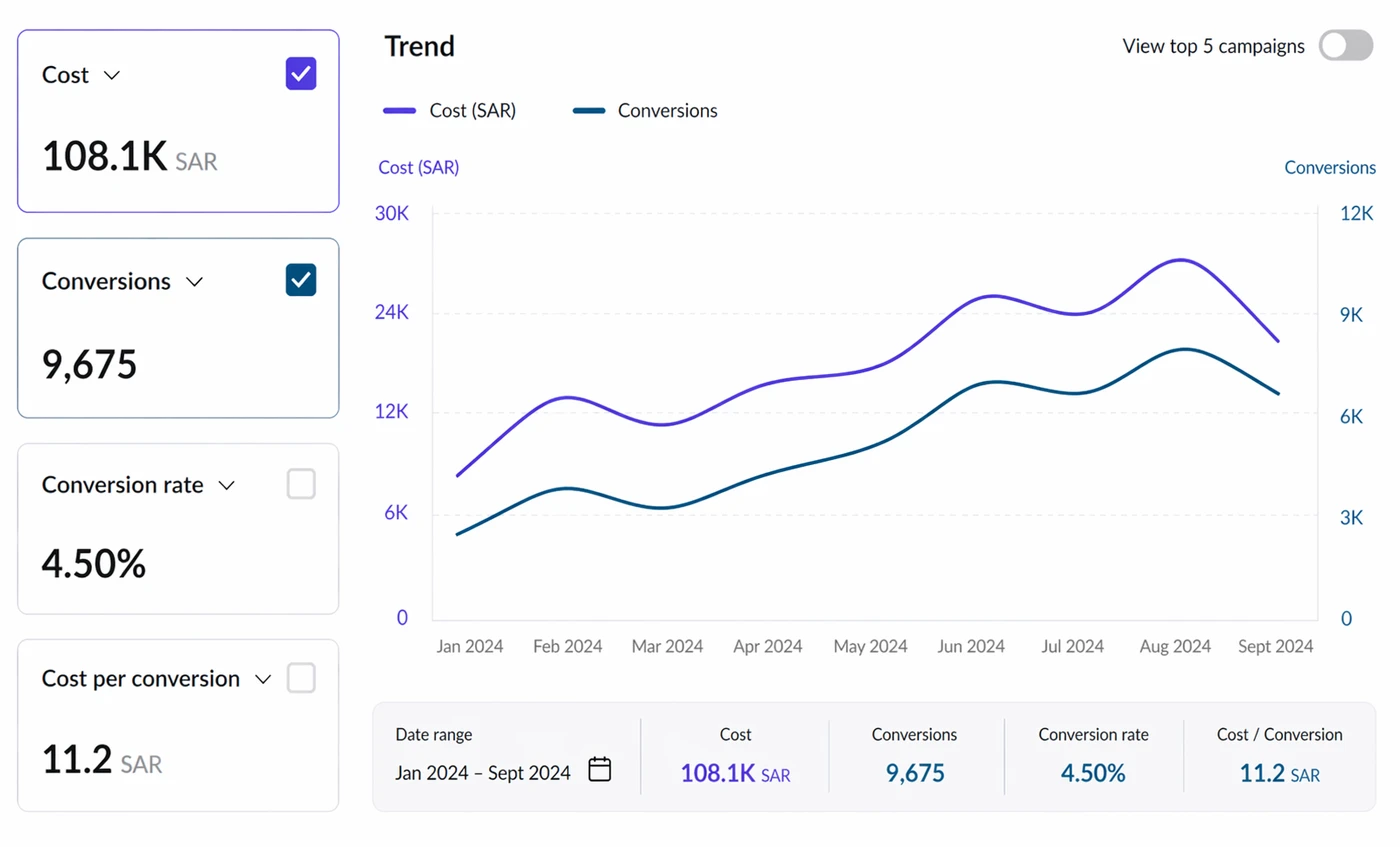Open the Jan 2024 – Sept 2024 date range
The image size is (1400, 847).
tap(483, 773)
